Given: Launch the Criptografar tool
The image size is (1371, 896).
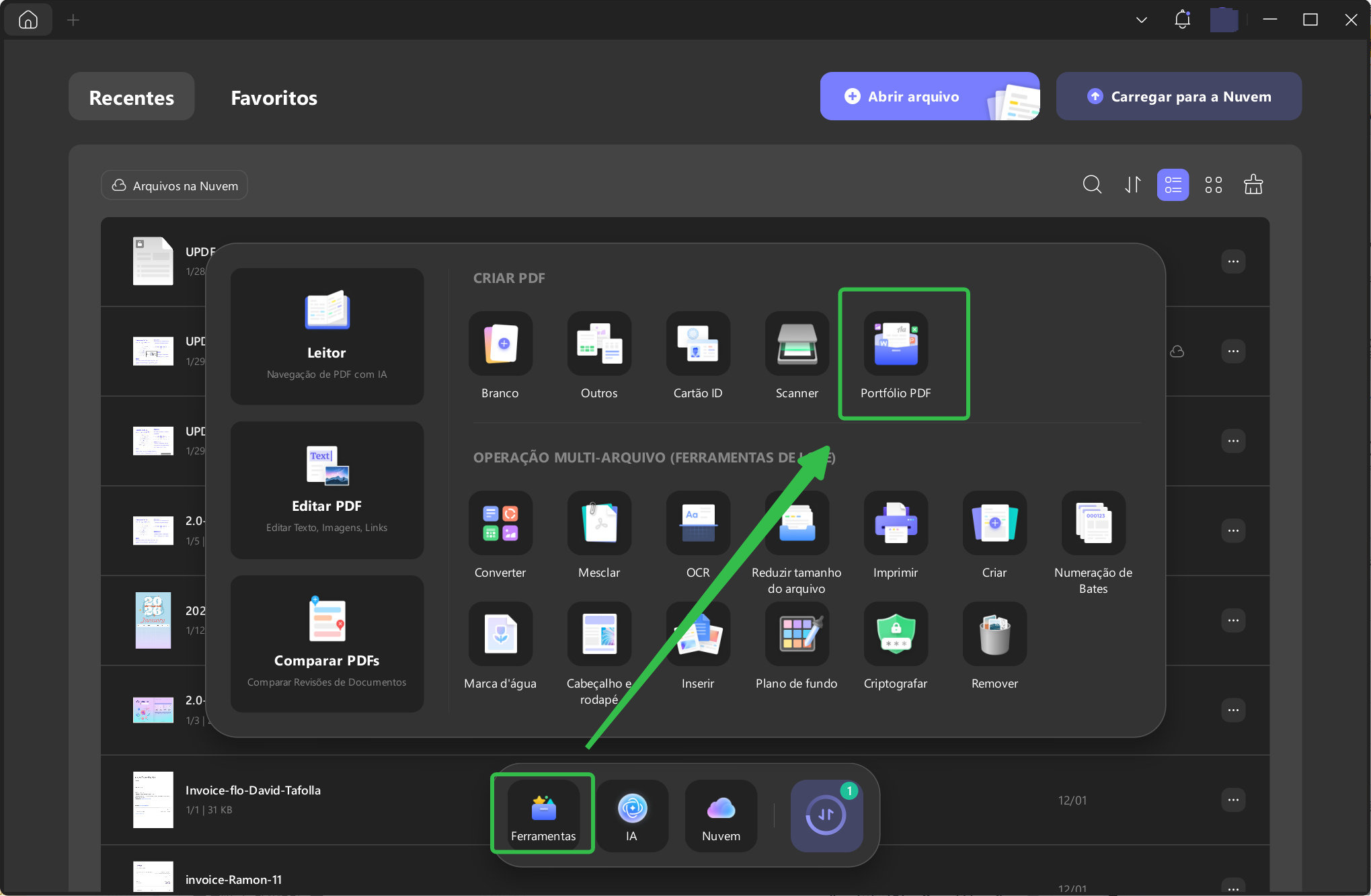Looking at the screenshot, I should pyautogui.click(x=896, y=635).
